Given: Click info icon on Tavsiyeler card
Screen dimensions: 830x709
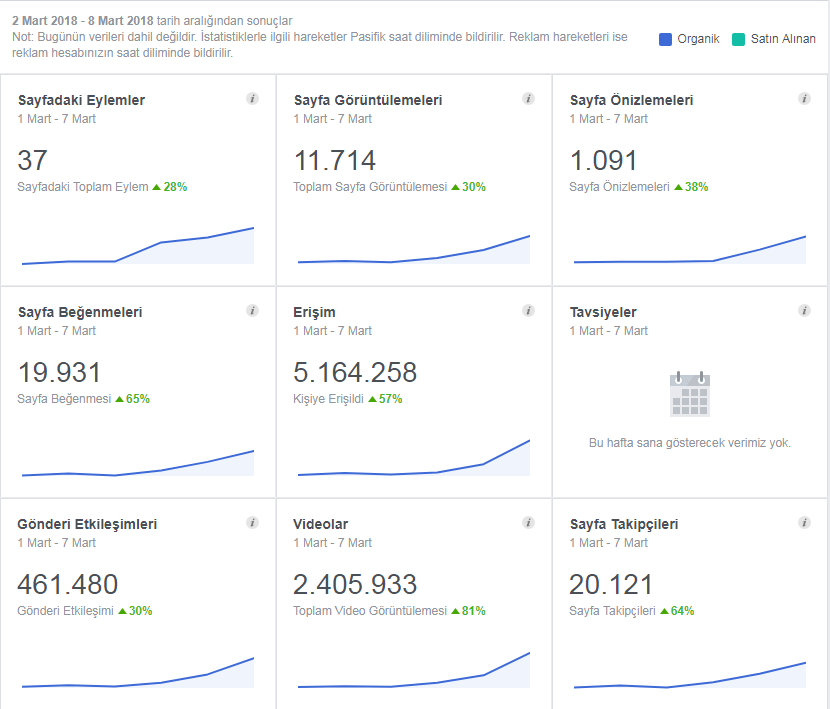Looking at the screenshot, I should pos(804,311).
